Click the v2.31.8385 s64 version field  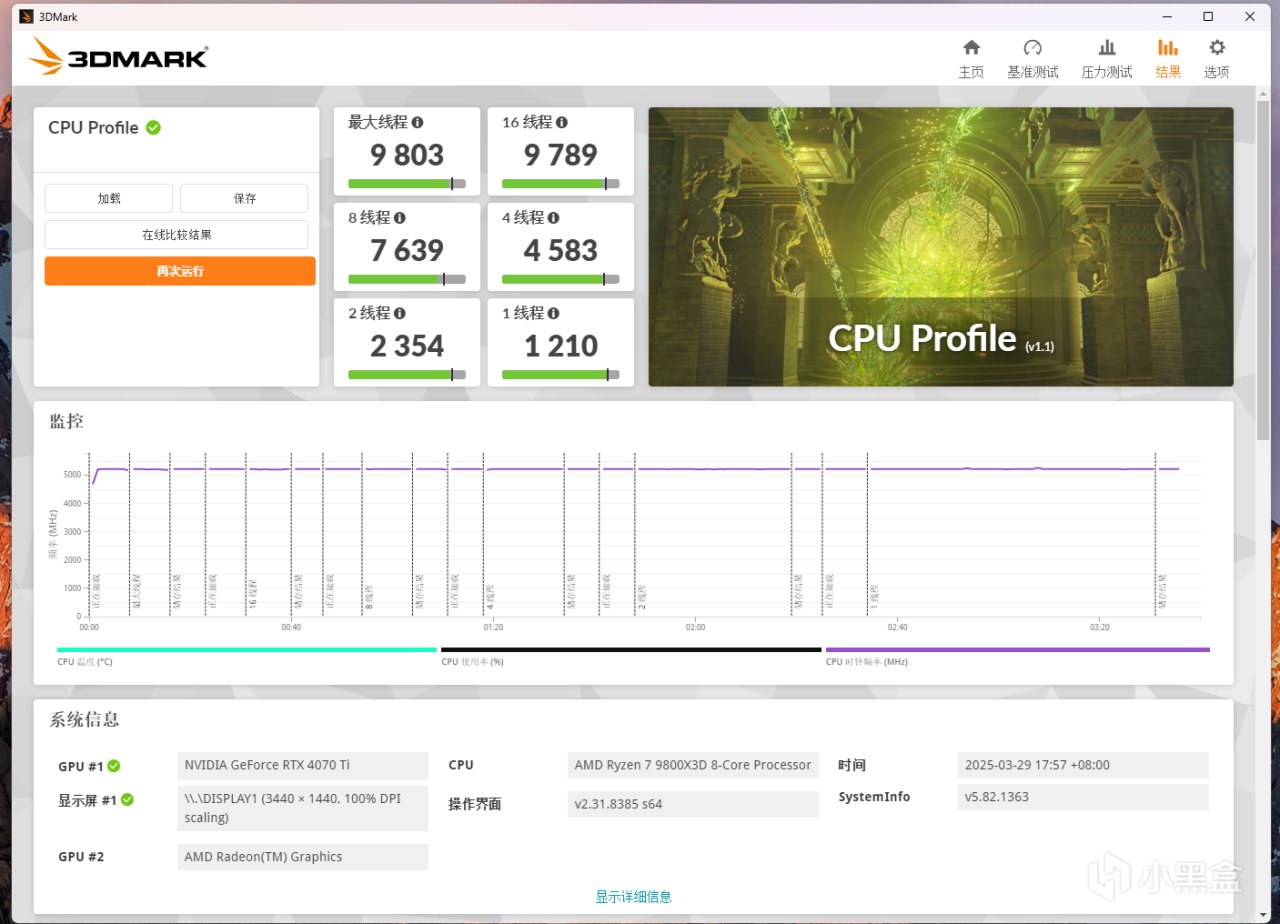coord(693,804)
